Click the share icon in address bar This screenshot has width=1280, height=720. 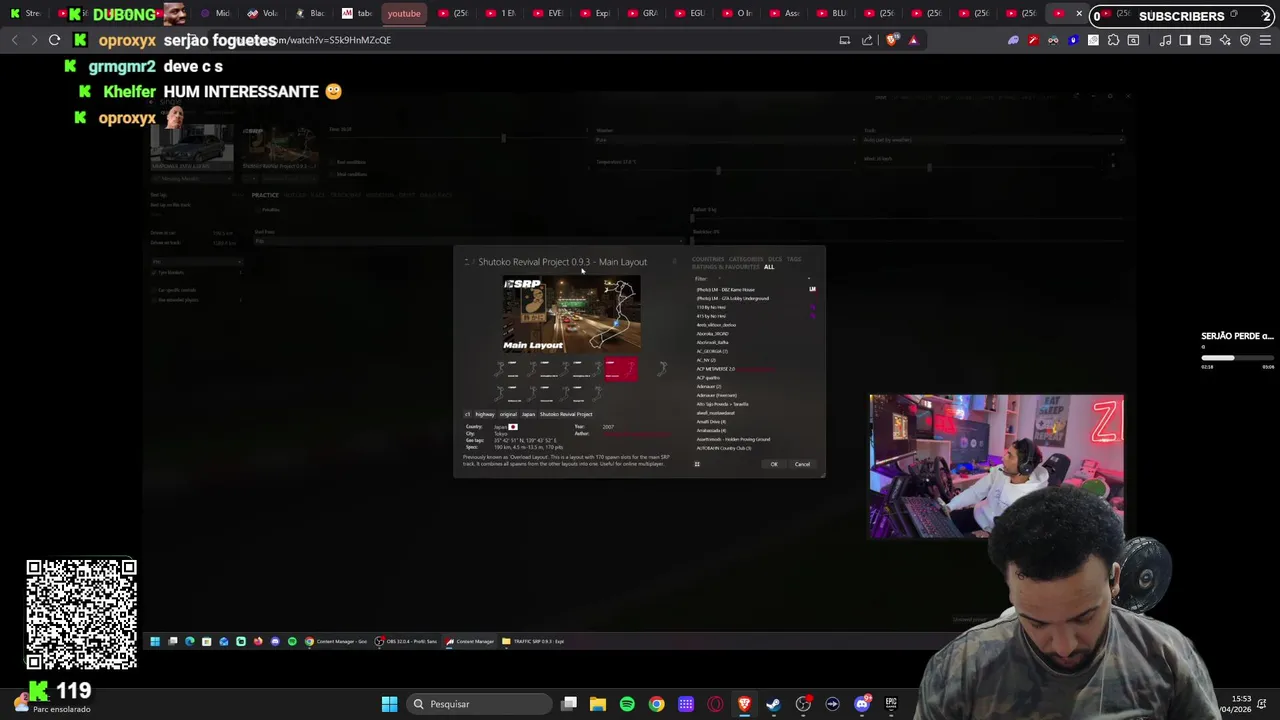tap(867, 40)
